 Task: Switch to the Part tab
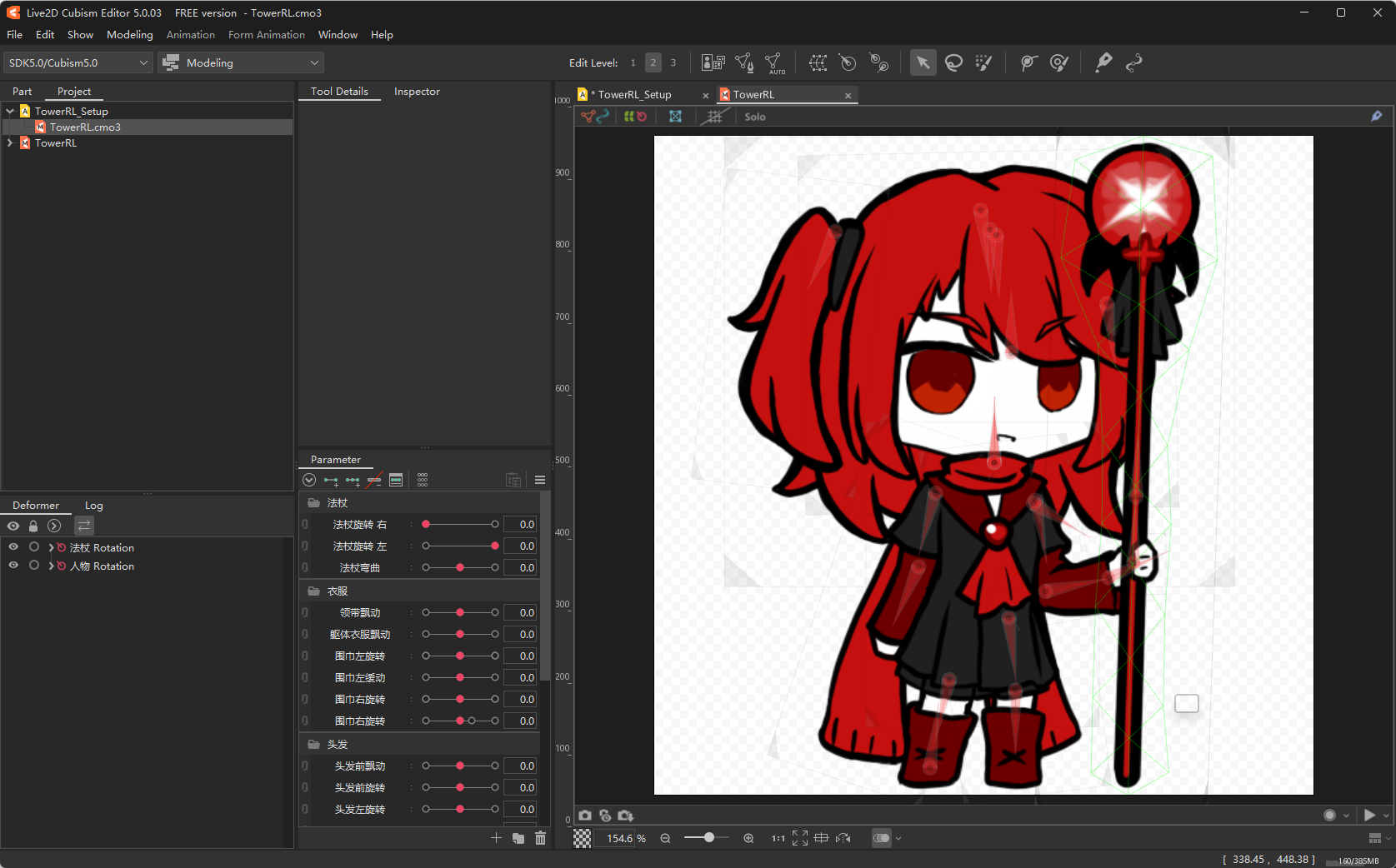point(23,92)
